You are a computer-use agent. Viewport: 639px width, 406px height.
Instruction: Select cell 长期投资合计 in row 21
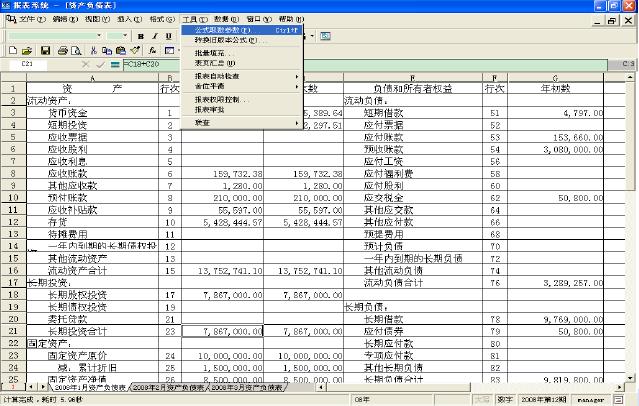(x=93, y=331)
